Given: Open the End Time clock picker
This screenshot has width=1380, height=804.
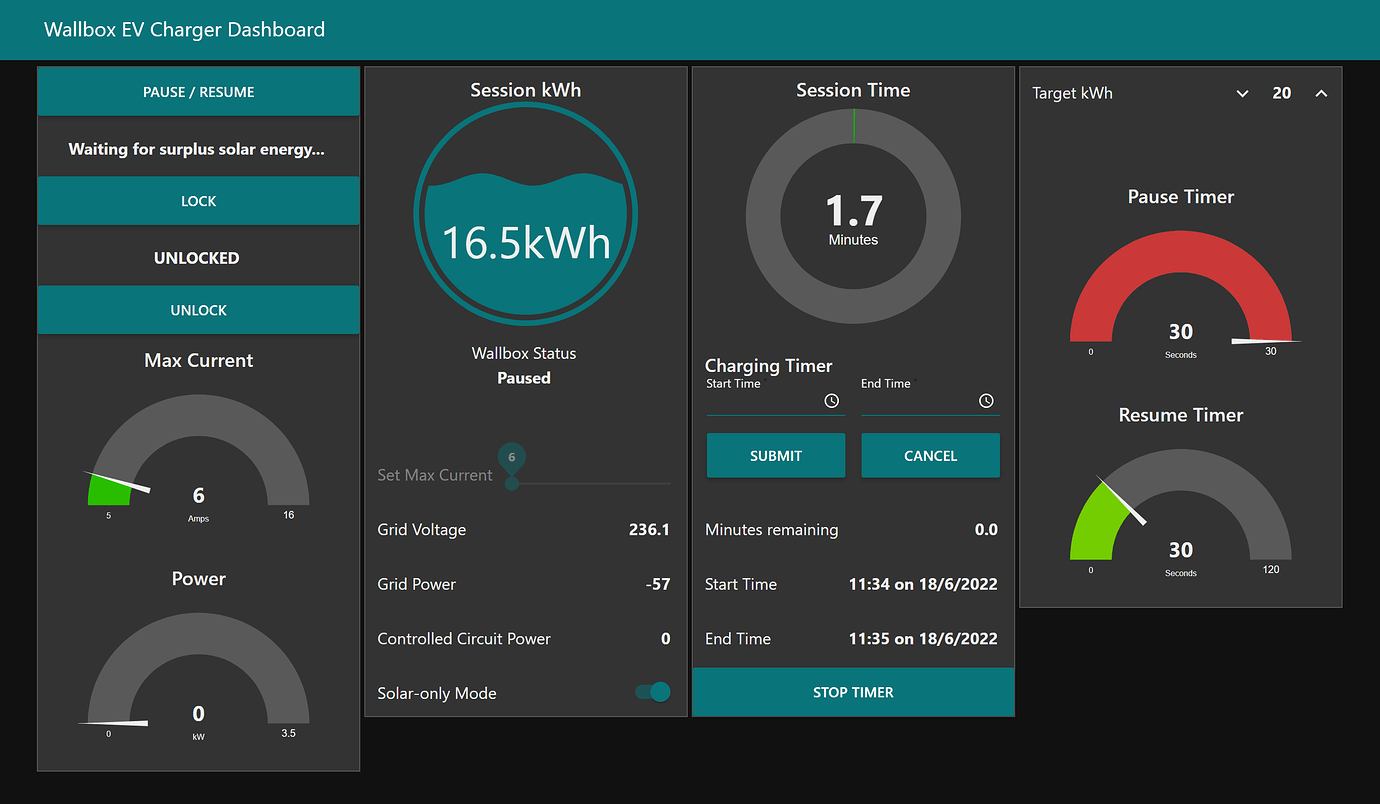Looking at the screenshot, I should (986, 400).
